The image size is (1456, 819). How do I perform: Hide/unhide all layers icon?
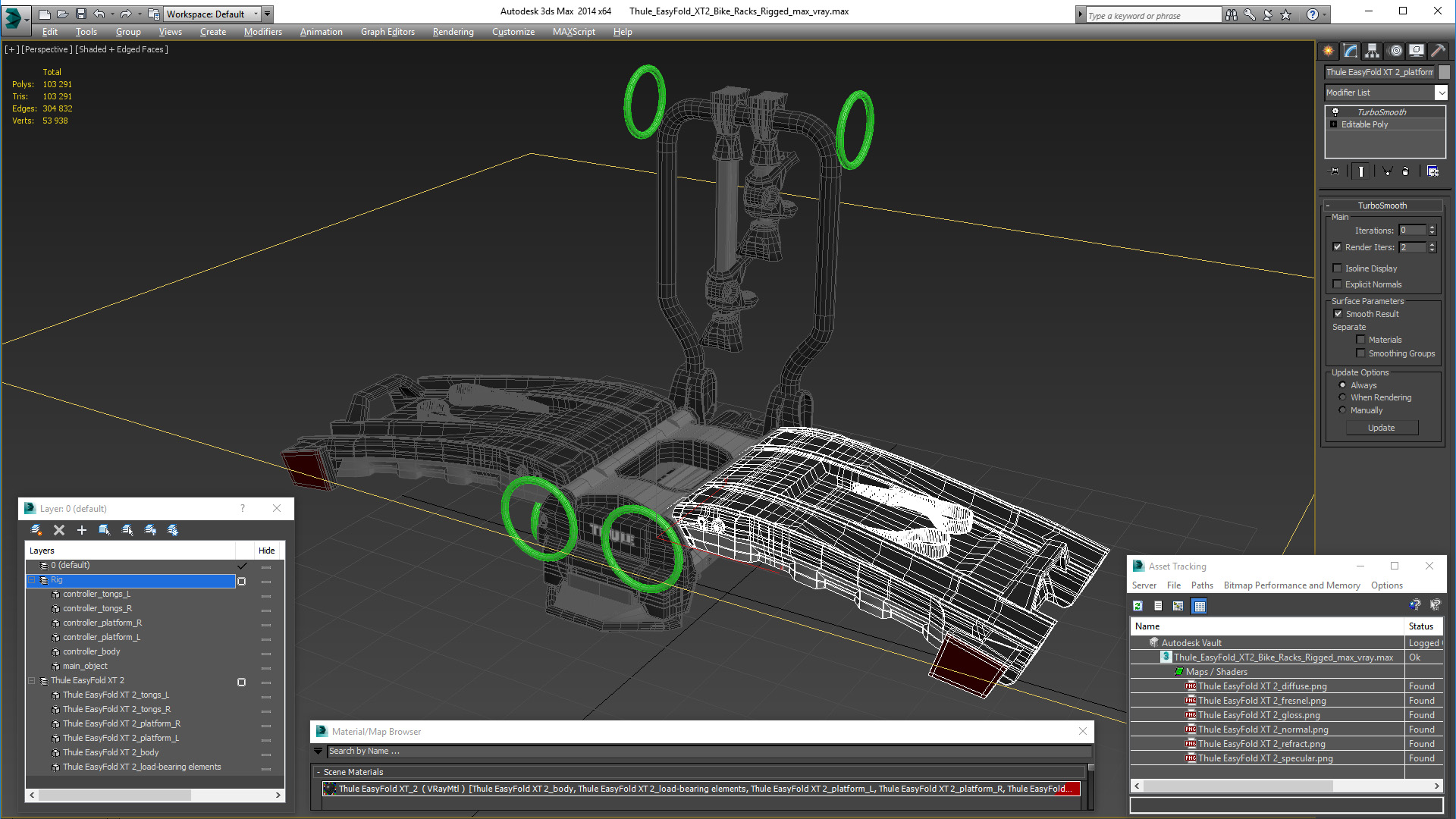coord(150,530)
